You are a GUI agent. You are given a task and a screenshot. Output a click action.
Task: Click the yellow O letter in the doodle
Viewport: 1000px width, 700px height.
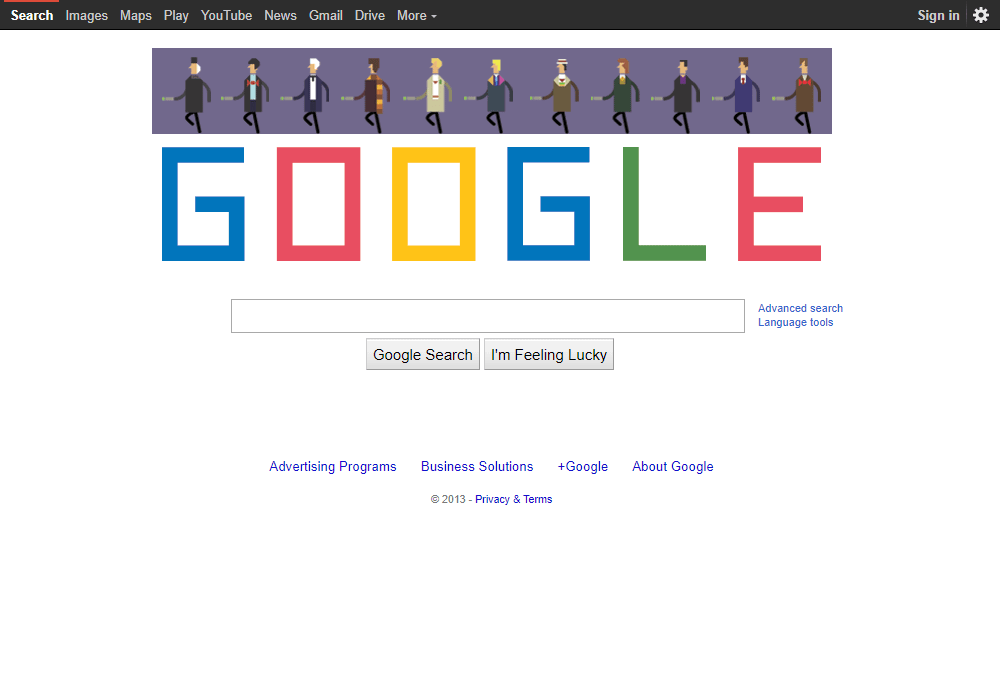pos(434,204)
